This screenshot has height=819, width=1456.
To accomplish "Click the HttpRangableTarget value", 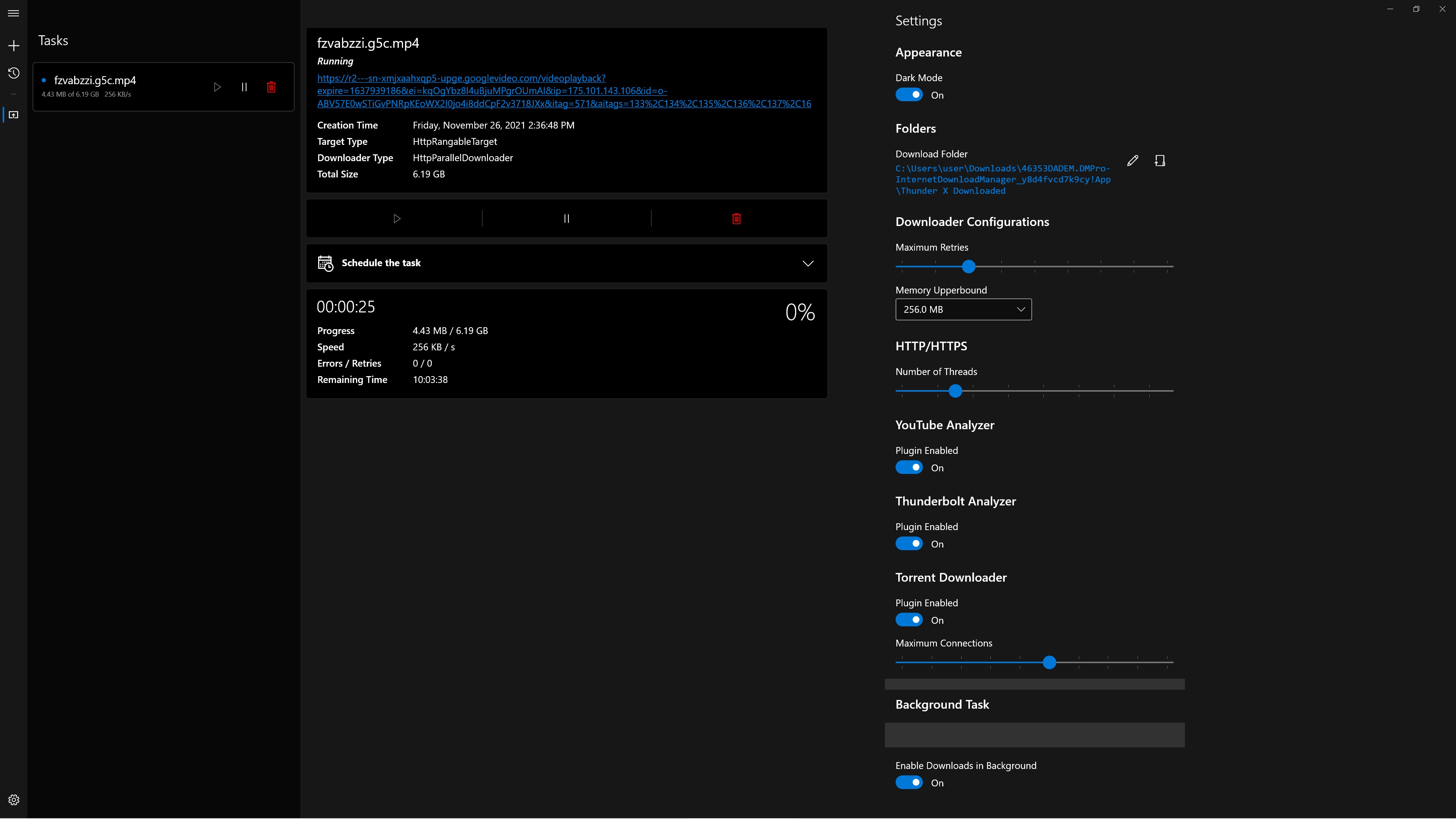I will coord(455,141).
